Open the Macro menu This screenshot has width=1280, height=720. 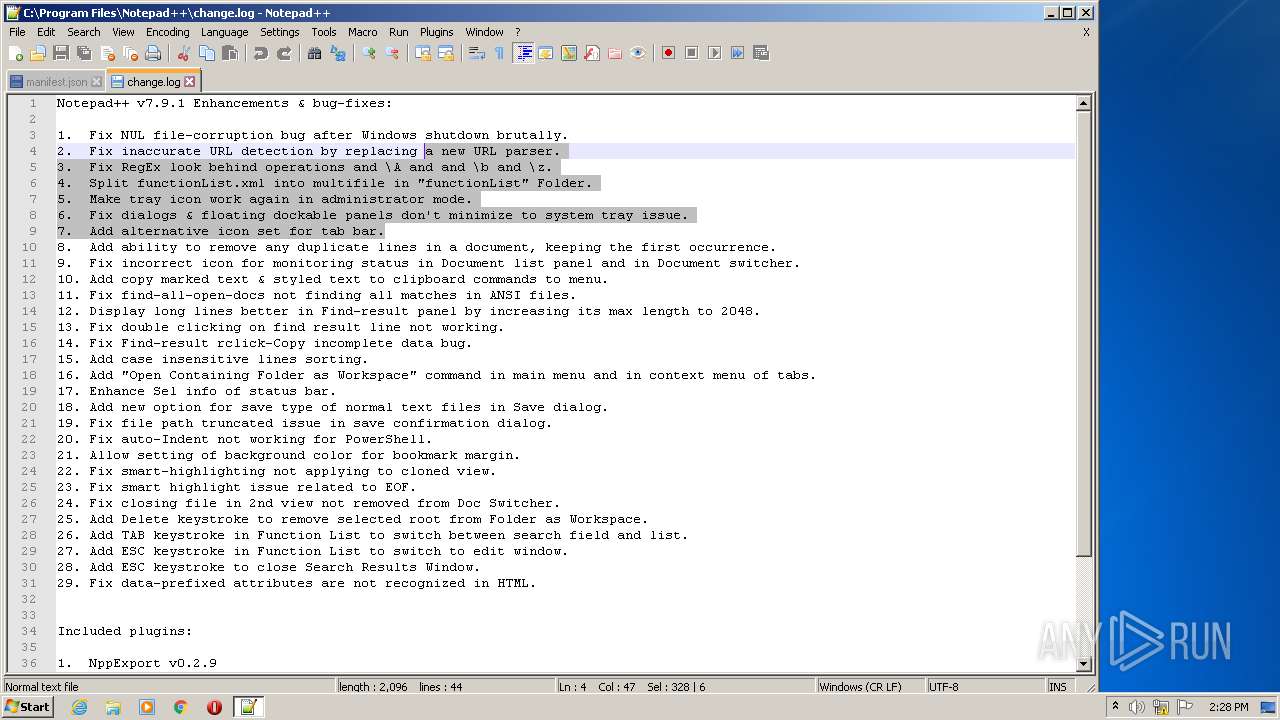[x=362, y=32]
